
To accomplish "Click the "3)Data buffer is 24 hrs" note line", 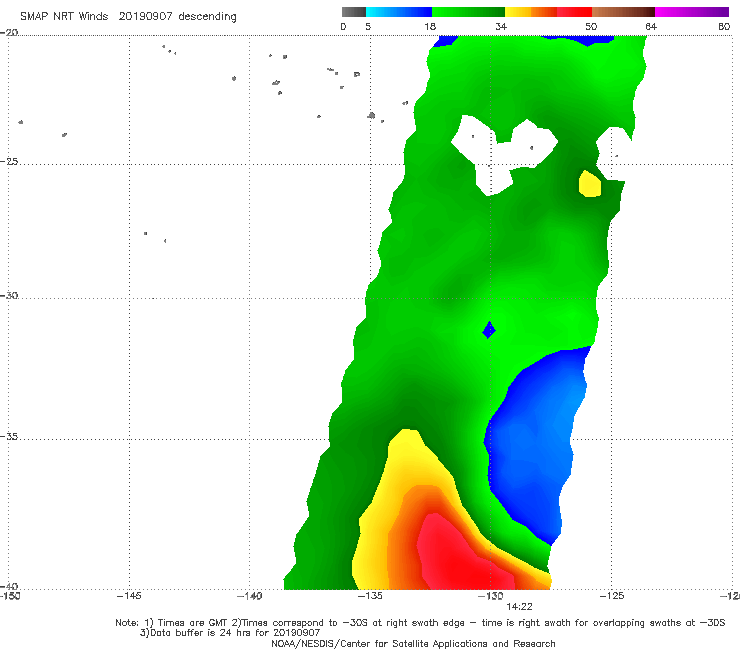I will tap(230, 633).
